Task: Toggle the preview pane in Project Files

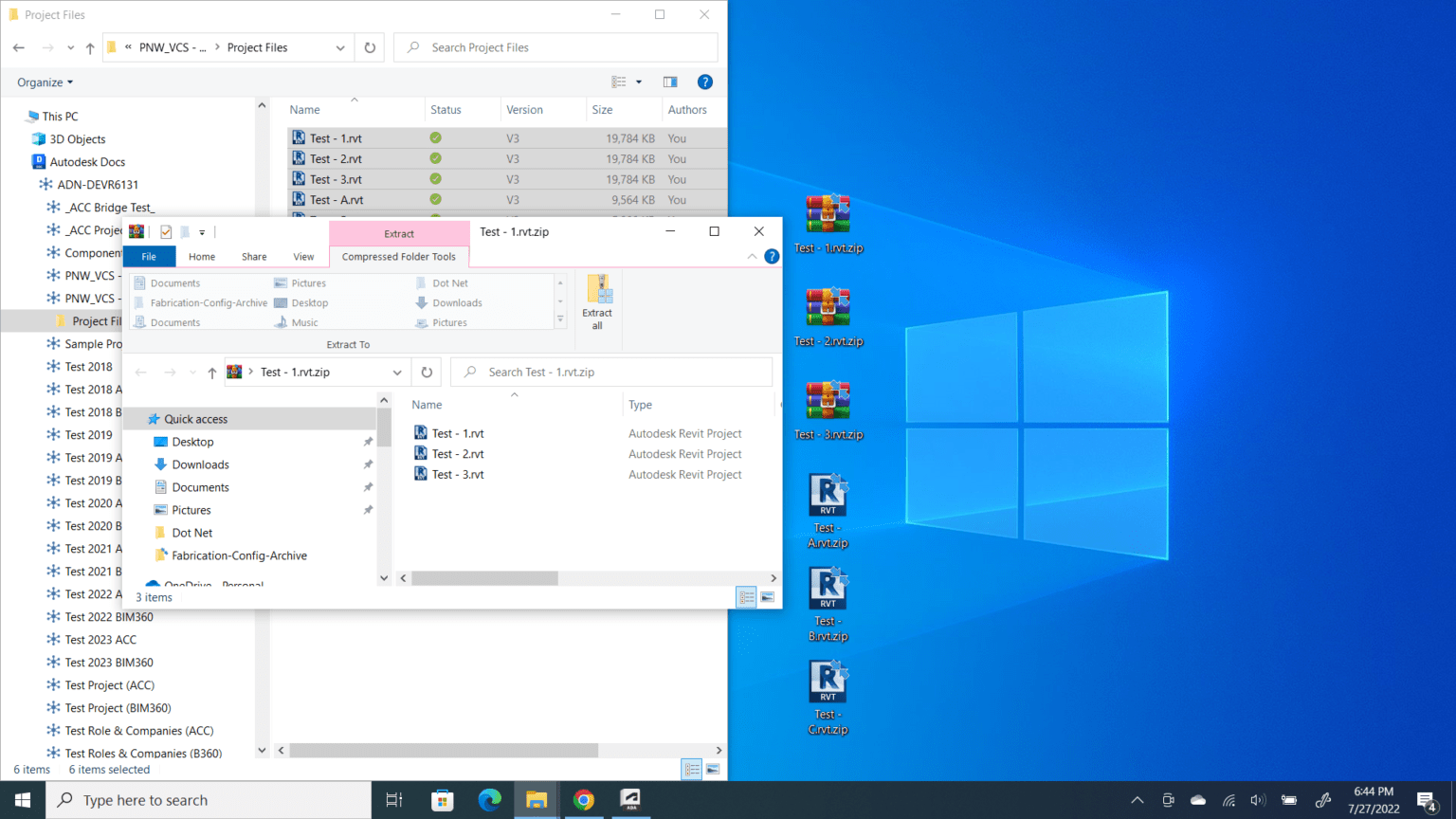Action: click(670, 82)
